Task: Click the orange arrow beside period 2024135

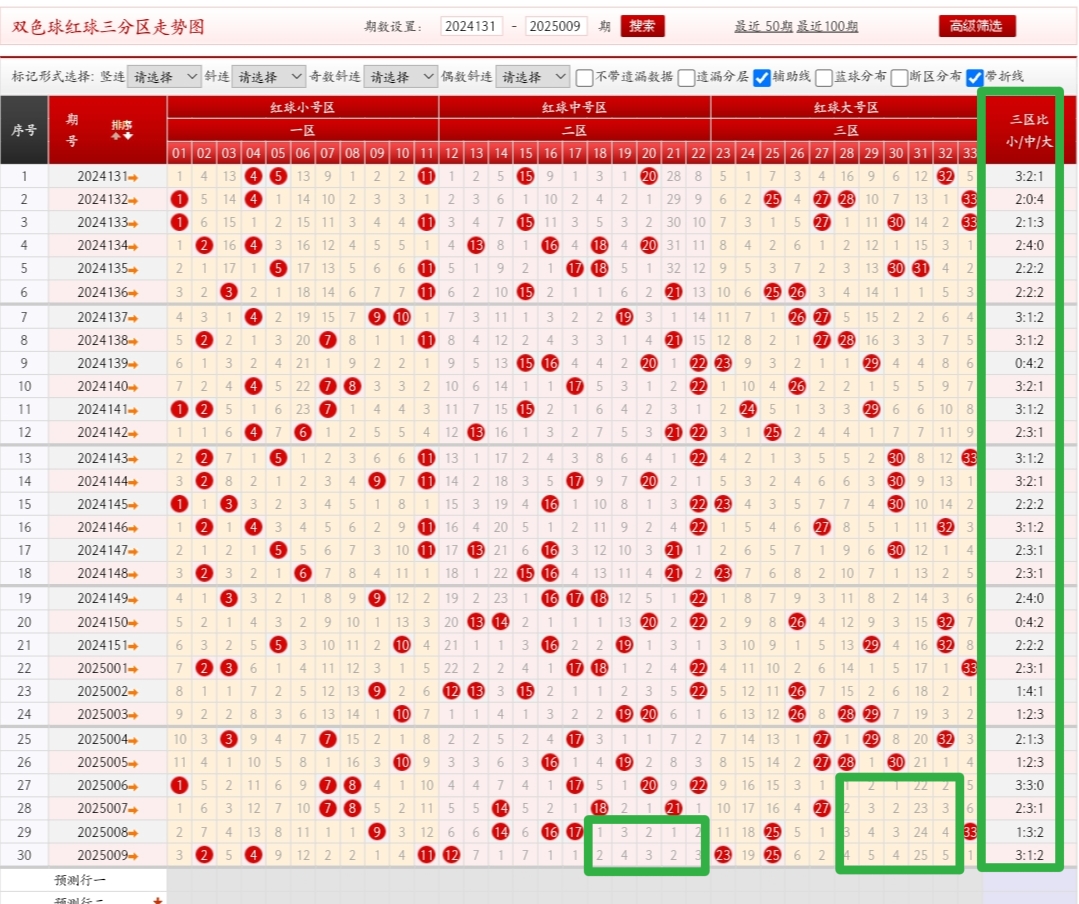Action: (133, 270)
